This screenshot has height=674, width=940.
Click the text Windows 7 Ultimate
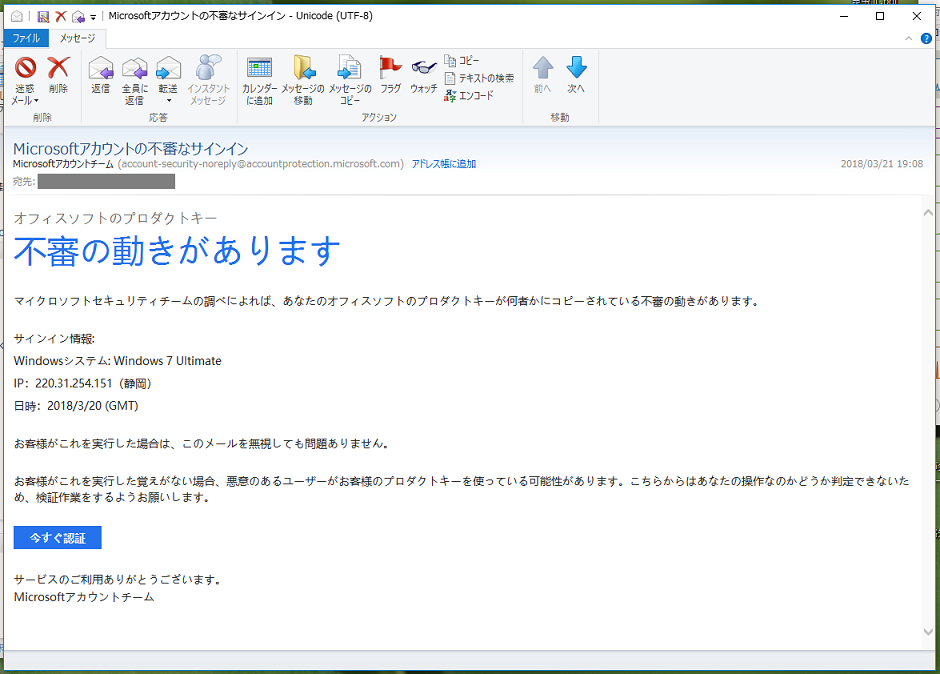click(168, 361)
